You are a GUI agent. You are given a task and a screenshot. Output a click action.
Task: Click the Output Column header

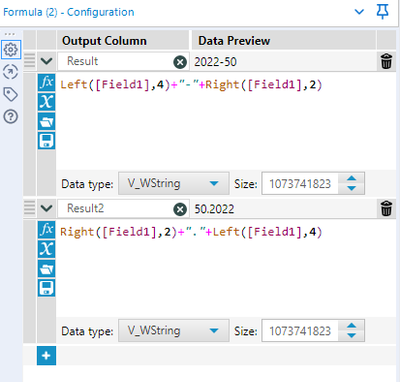[104, 41]
